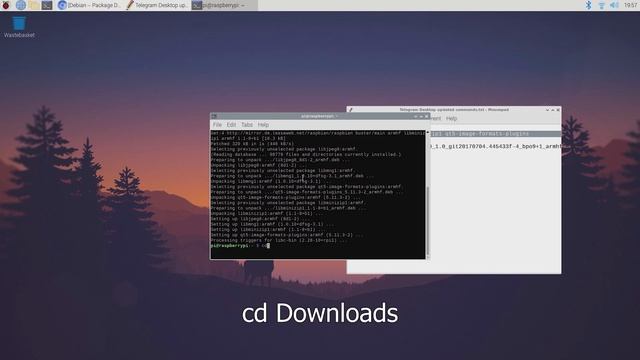
Task: Switch to Telegram Desktop Mousepad taskbar item
Action: point(157,5)
